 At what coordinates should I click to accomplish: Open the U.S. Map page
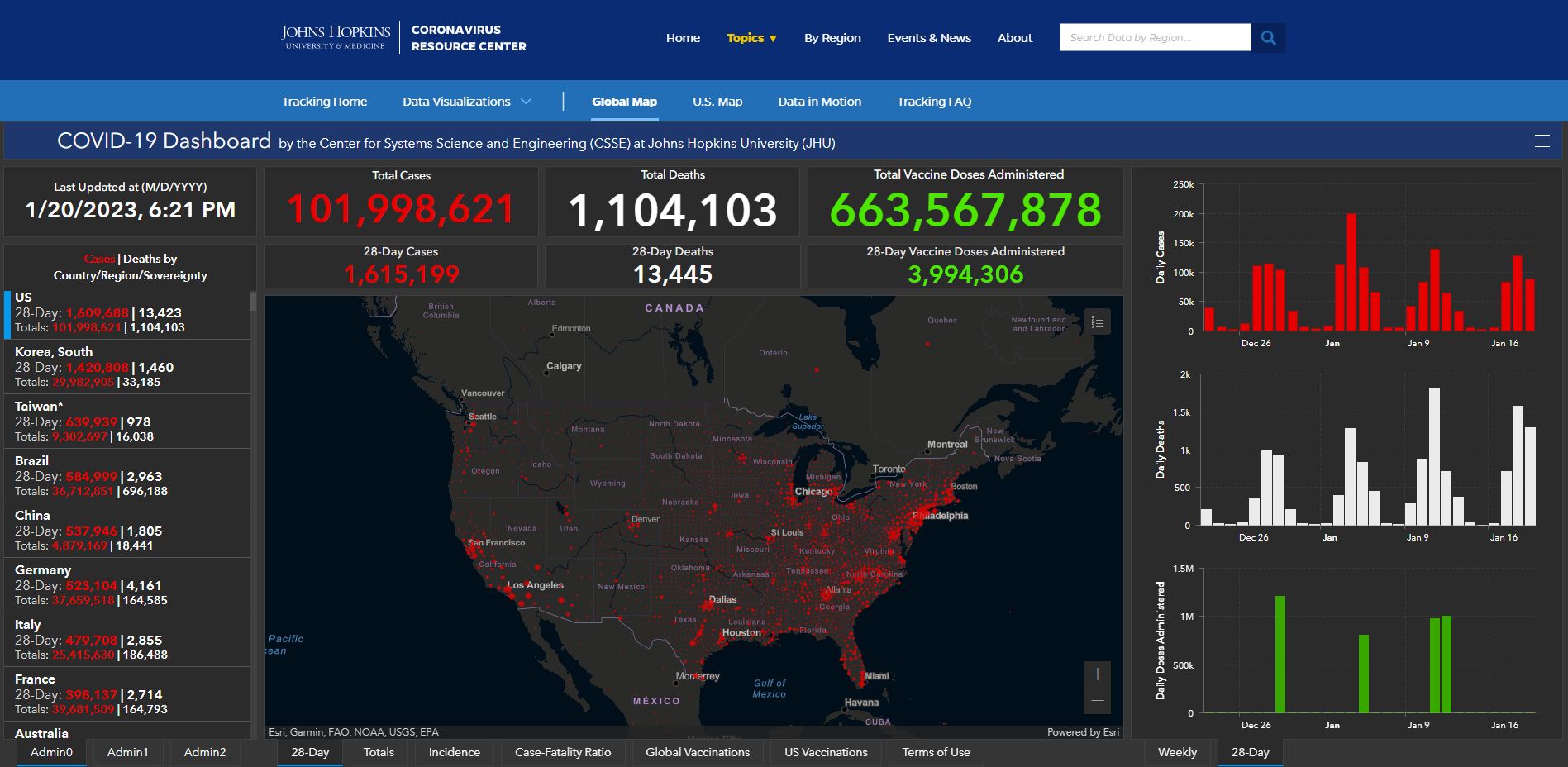coord(717,102)
